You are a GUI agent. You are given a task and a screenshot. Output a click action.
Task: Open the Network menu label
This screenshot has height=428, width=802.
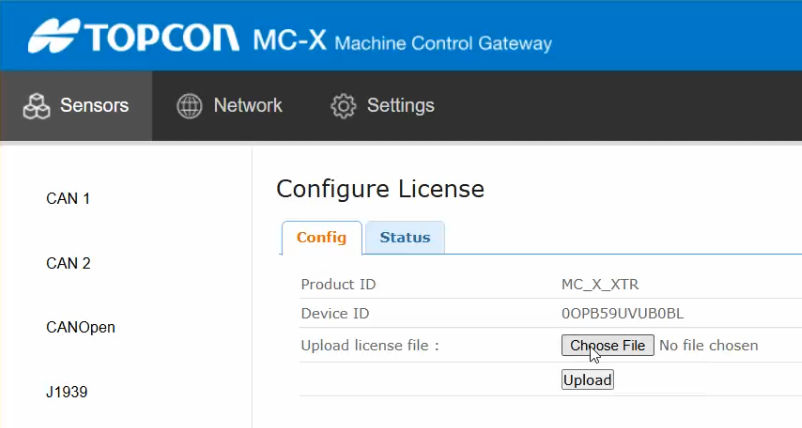point(248,105)
